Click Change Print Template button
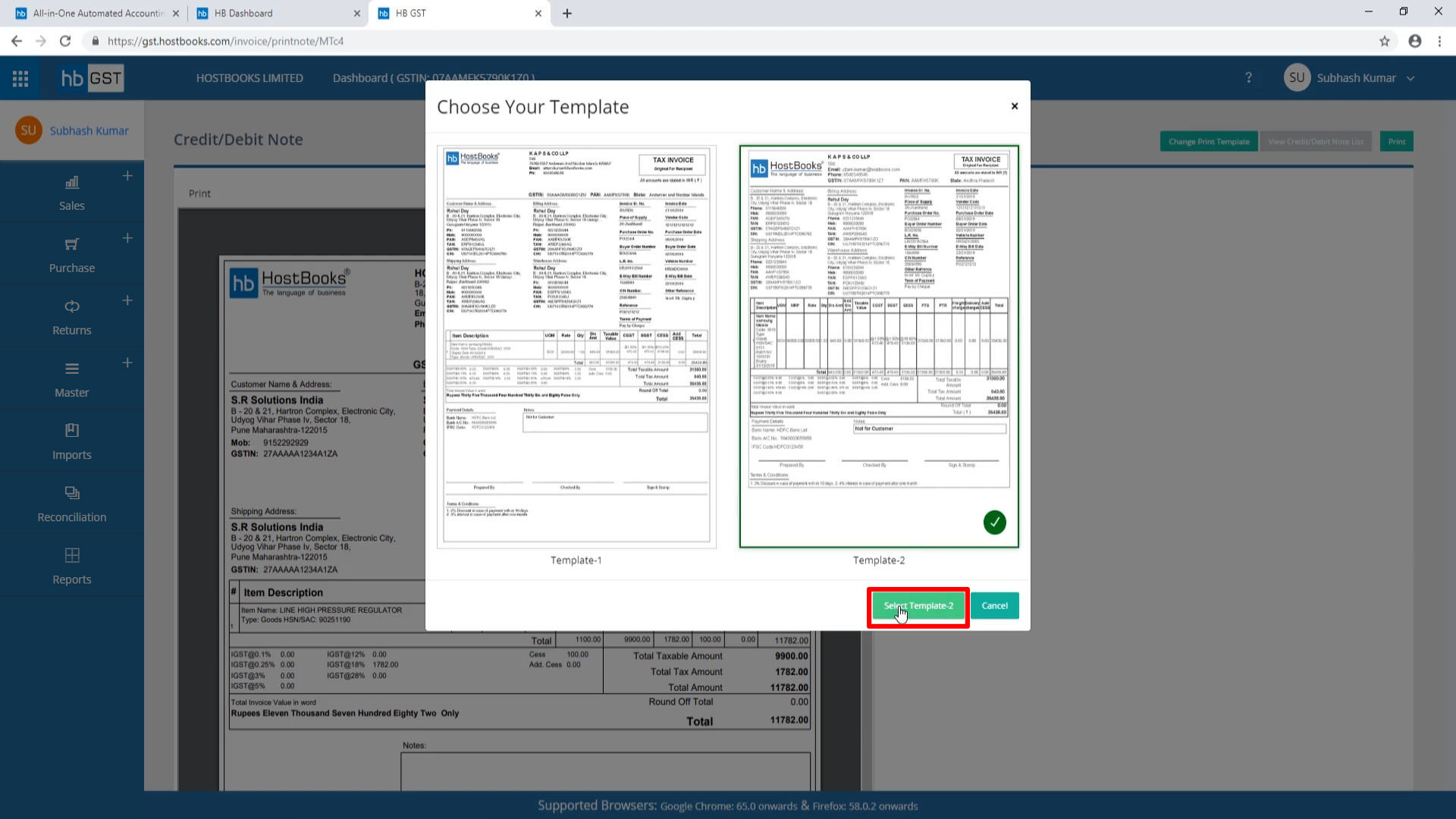Viewport: 1456px width, 819px height. tap(1209, 142)
